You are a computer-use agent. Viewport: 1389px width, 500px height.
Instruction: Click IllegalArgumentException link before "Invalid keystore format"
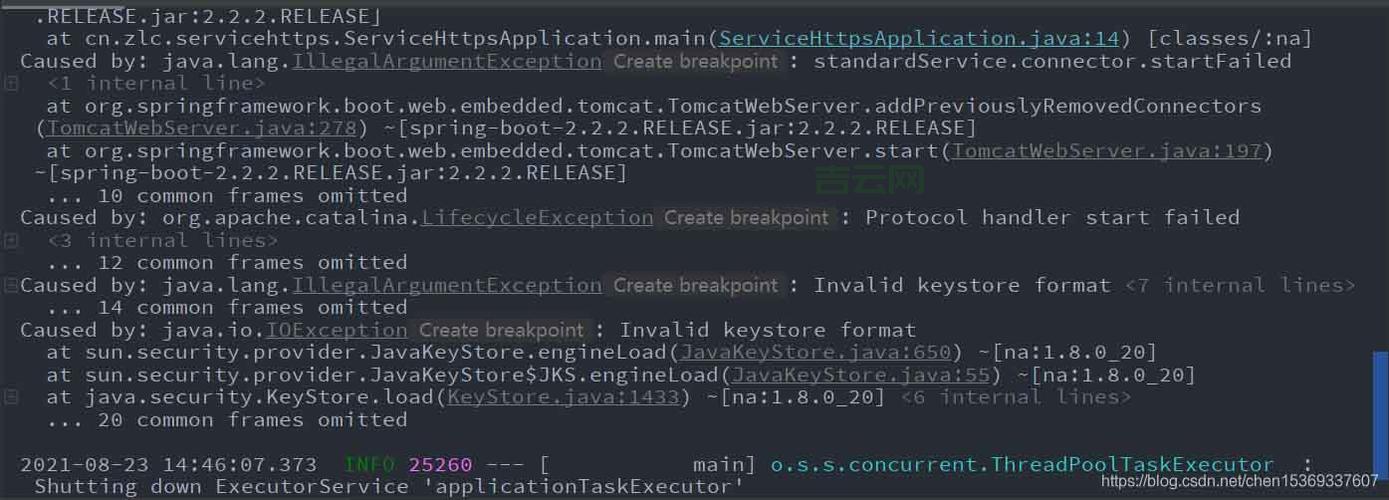pos(446,286)
